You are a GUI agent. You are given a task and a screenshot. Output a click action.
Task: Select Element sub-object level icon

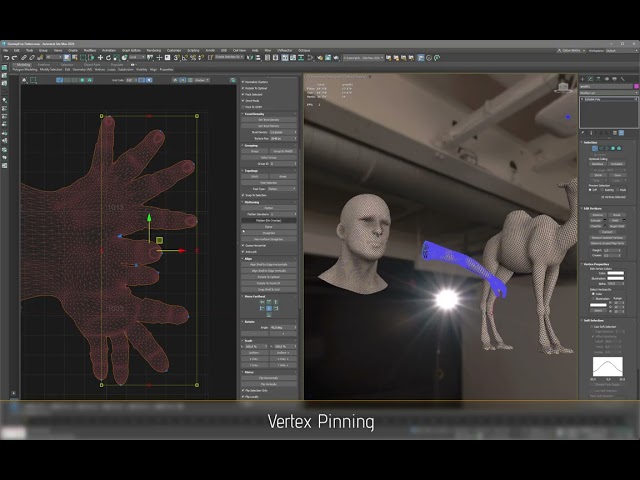pos(619,149)
